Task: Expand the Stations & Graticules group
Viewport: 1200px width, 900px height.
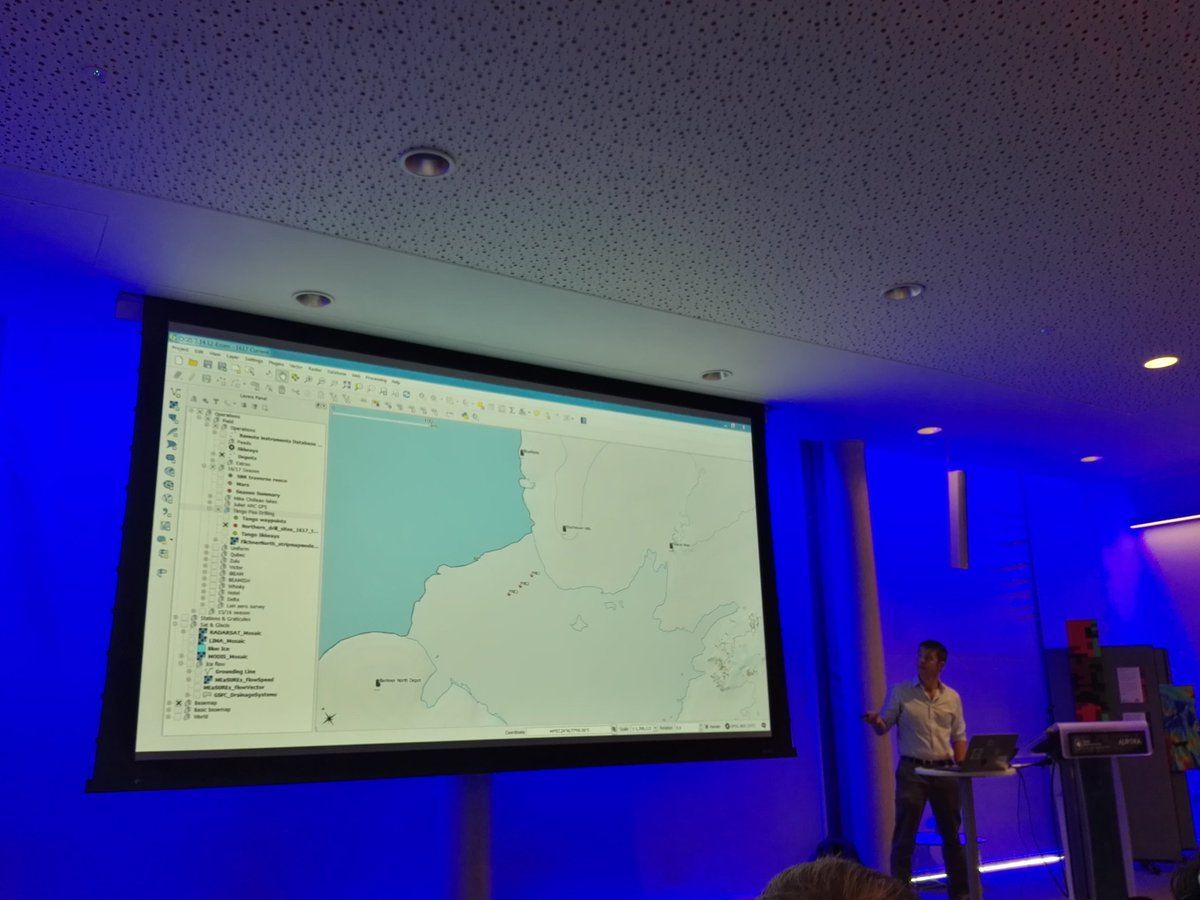Action: tap(176, 619)
